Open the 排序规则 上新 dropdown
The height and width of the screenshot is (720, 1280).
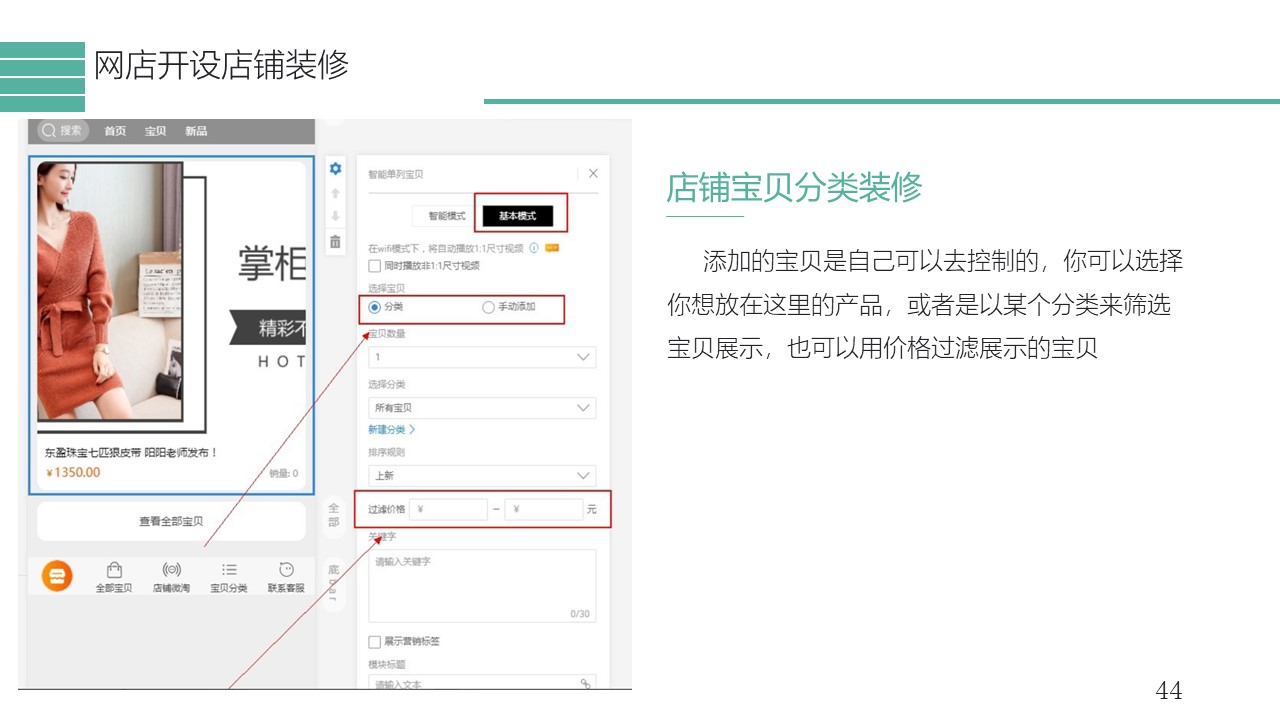click(482, 475)
